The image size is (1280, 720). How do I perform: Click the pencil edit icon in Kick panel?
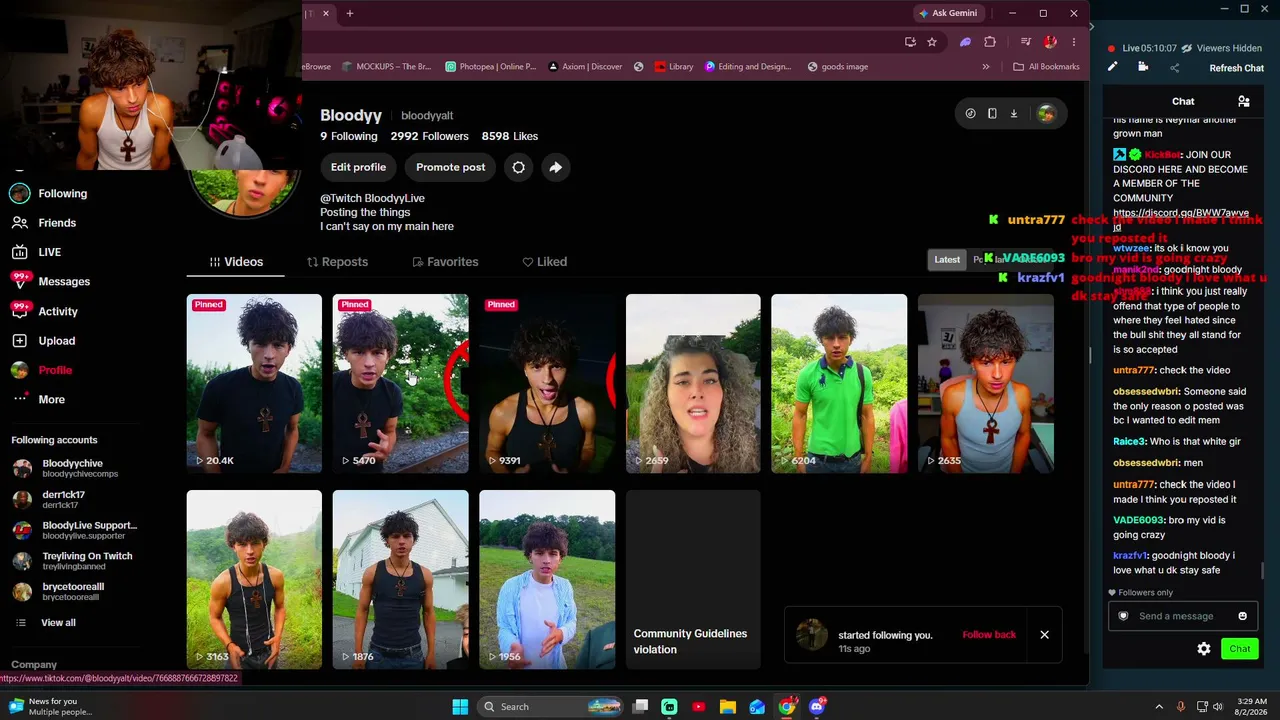1112,67
